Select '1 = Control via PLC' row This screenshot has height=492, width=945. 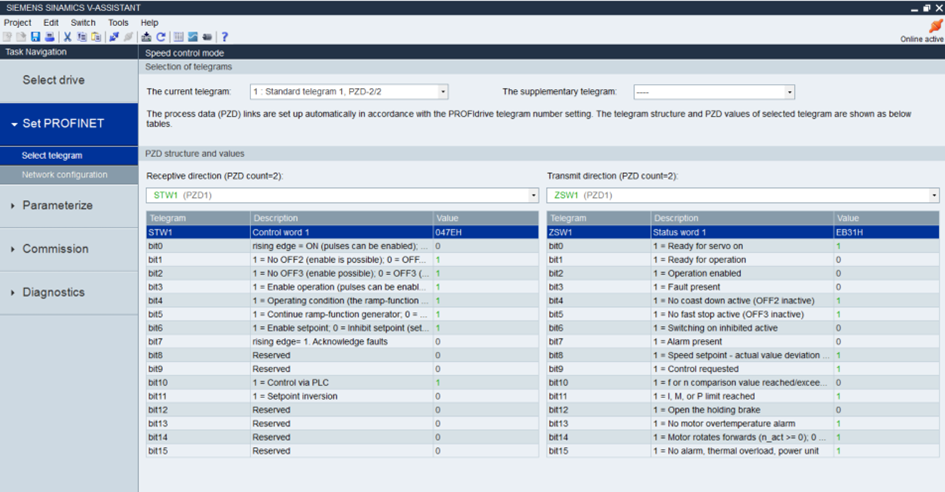tap(342, 383)
